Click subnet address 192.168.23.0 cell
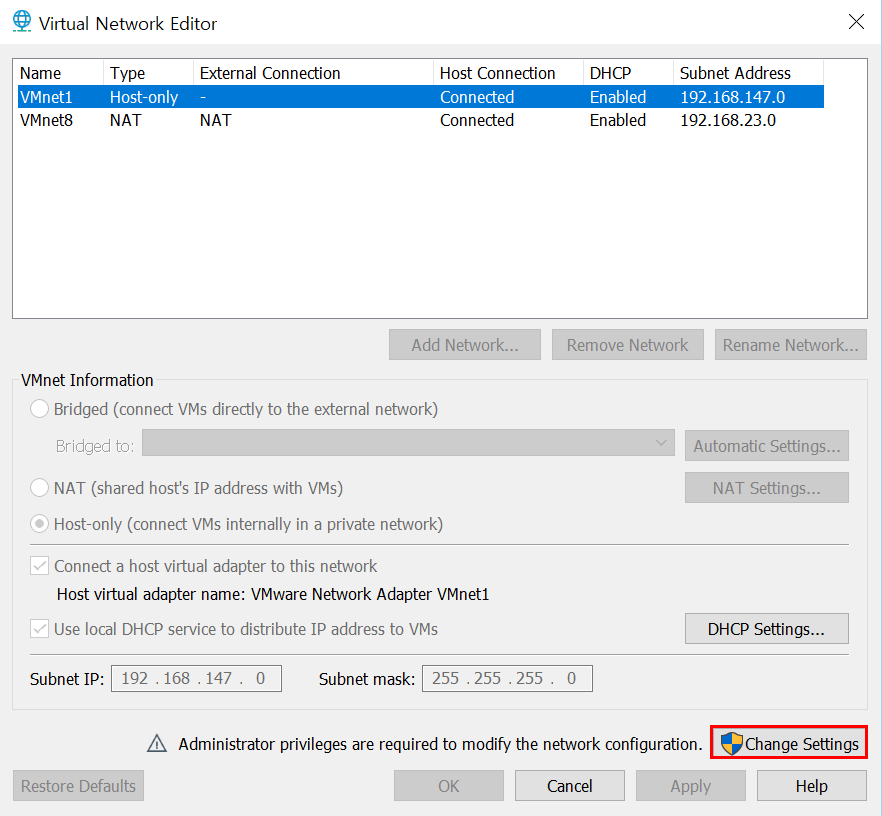The height and width of the screenshot is (816, 882). 728,120
